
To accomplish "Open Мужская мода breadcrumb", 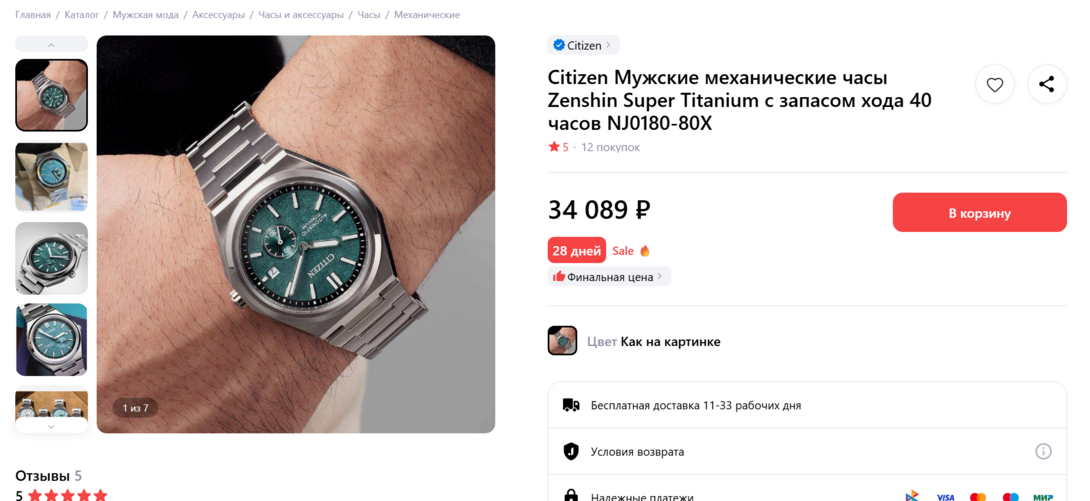I will pos(145,15).
